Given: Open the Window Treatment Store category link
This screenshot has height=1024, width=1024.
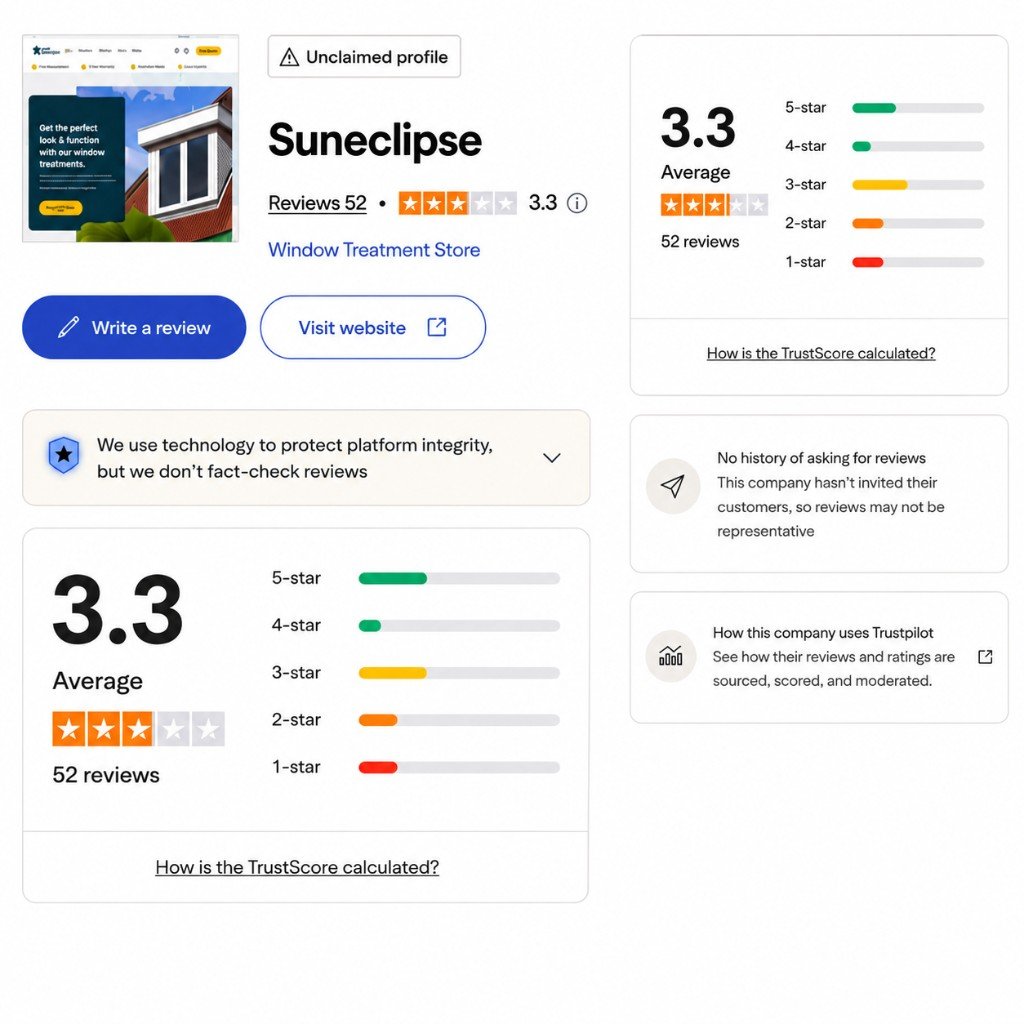Looking at the screenshot, I should [x=374, y=249].
